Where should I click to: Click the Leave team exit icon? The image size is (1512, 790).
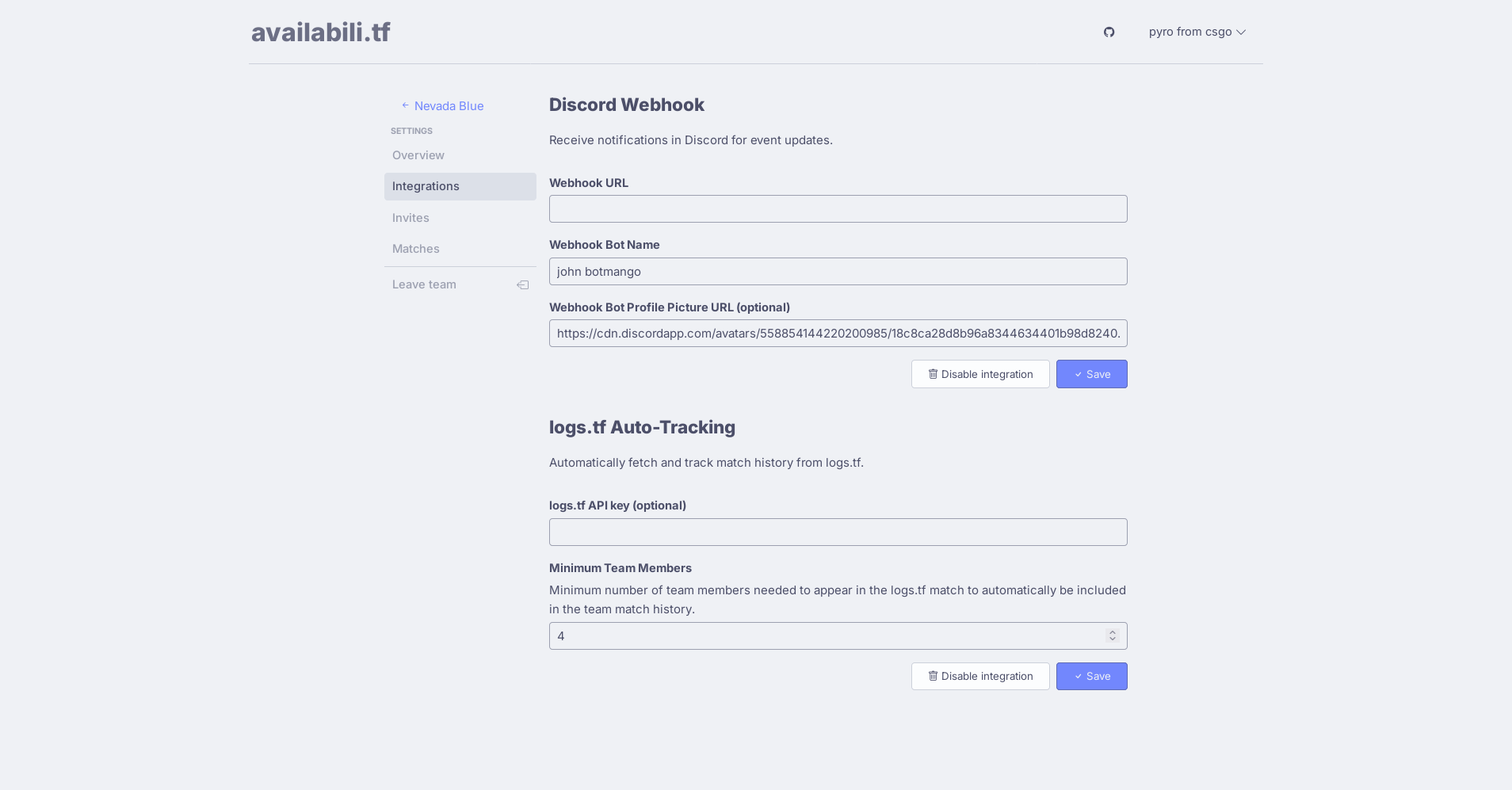tap(523, 285)
